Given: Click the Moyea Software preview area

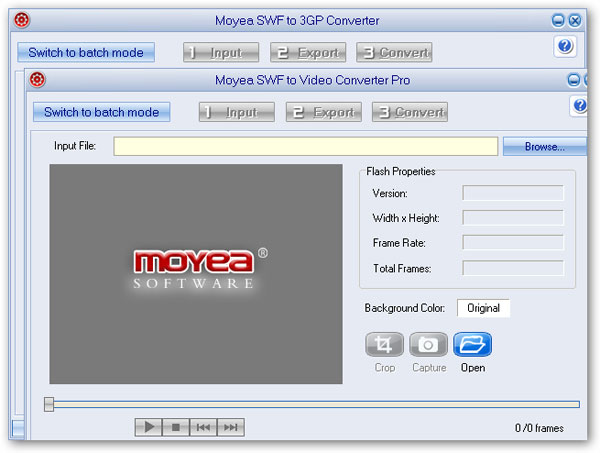Looking at the screenshot, I should point(196,274).
